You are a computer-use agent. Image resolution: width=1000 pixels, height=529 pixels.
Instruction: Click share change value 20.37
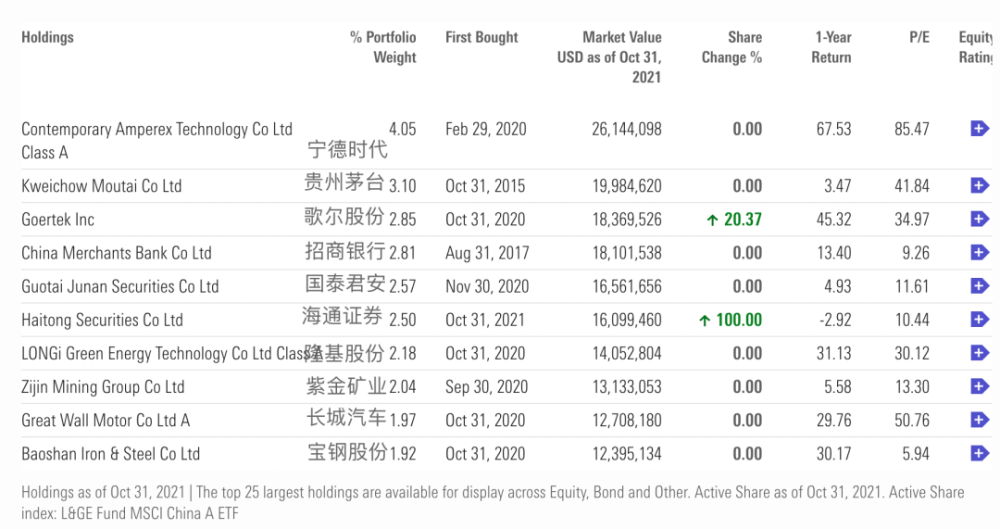(743, 220)
